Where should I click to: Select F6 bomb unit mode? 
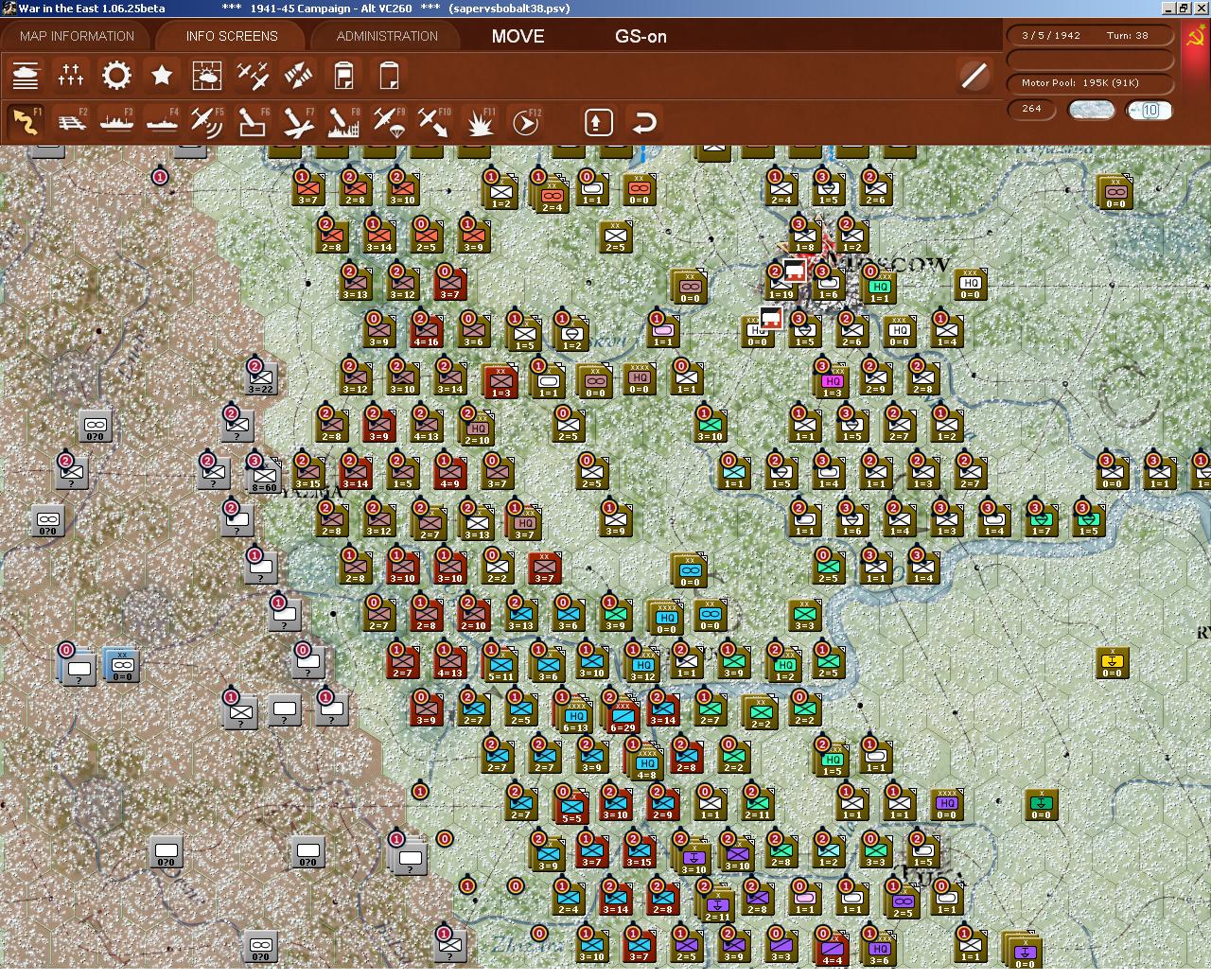(x=253, y=122)
